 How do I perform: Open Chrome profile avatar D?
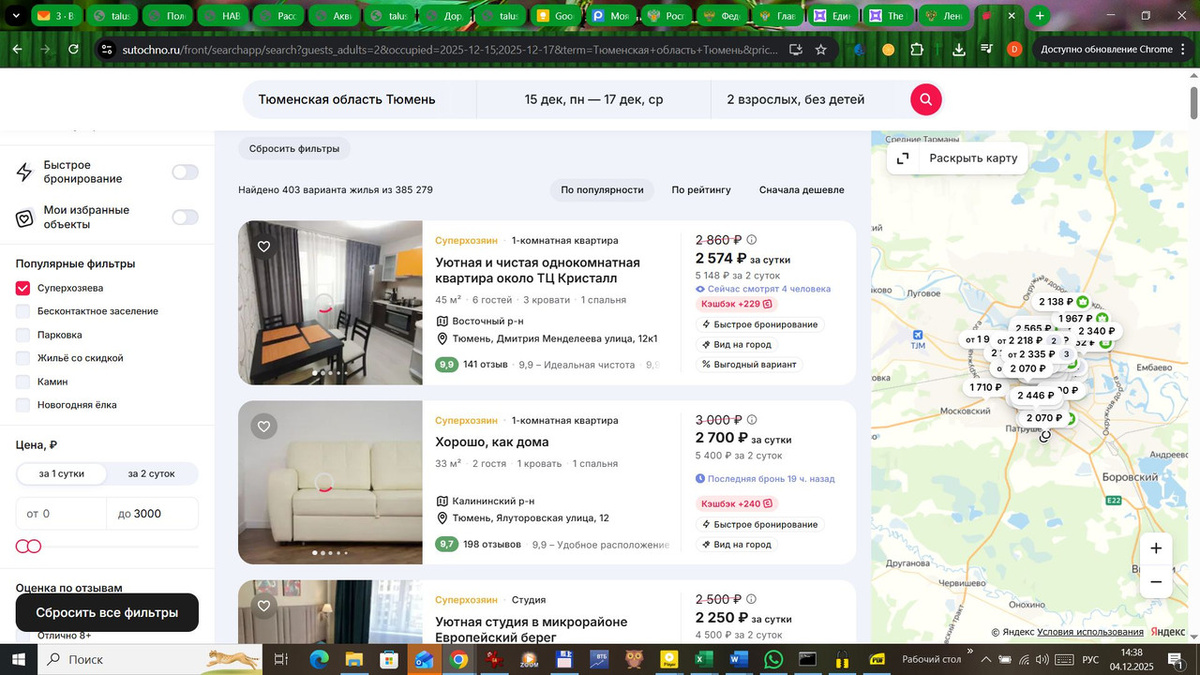(x=1014, y=49)
